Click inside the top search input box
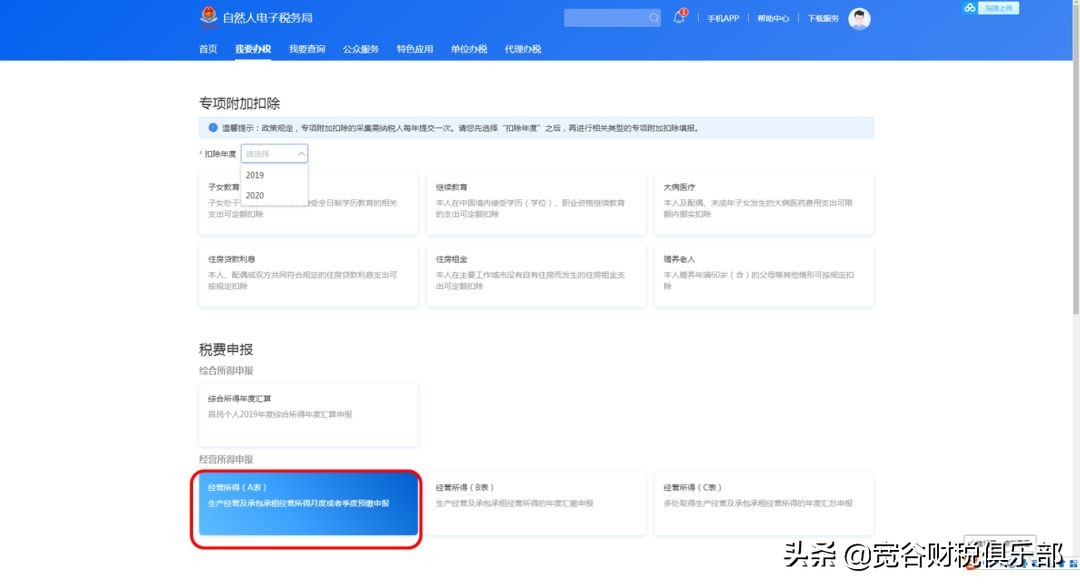 coord(605,18)
